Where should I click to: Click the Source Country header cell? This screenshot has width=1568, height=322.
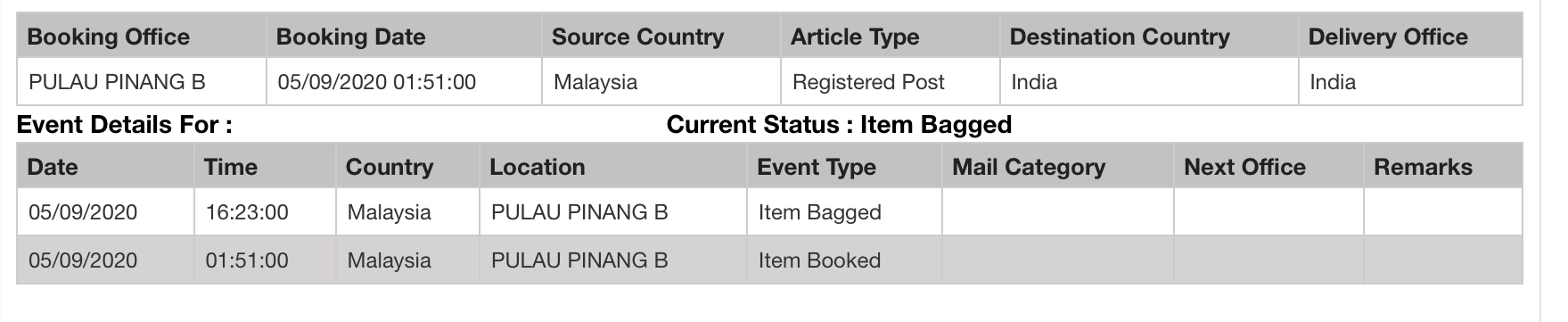coord(661,37)
